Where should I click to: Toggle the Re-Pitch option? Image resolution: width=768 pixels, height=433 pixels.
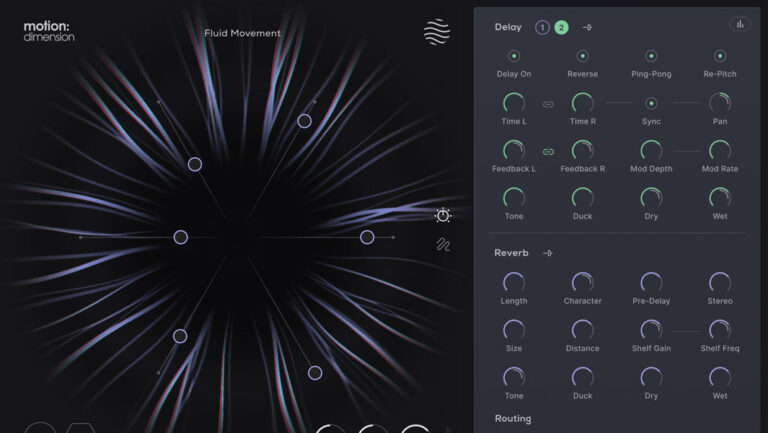pyautogui.click(x=720, y=56)
